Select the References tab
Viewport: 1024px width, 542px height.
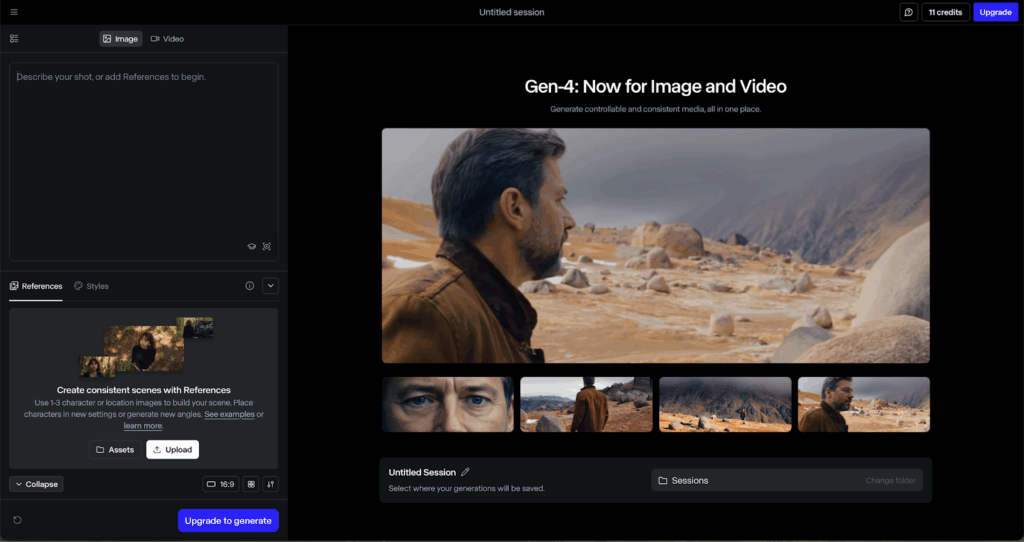36,286
